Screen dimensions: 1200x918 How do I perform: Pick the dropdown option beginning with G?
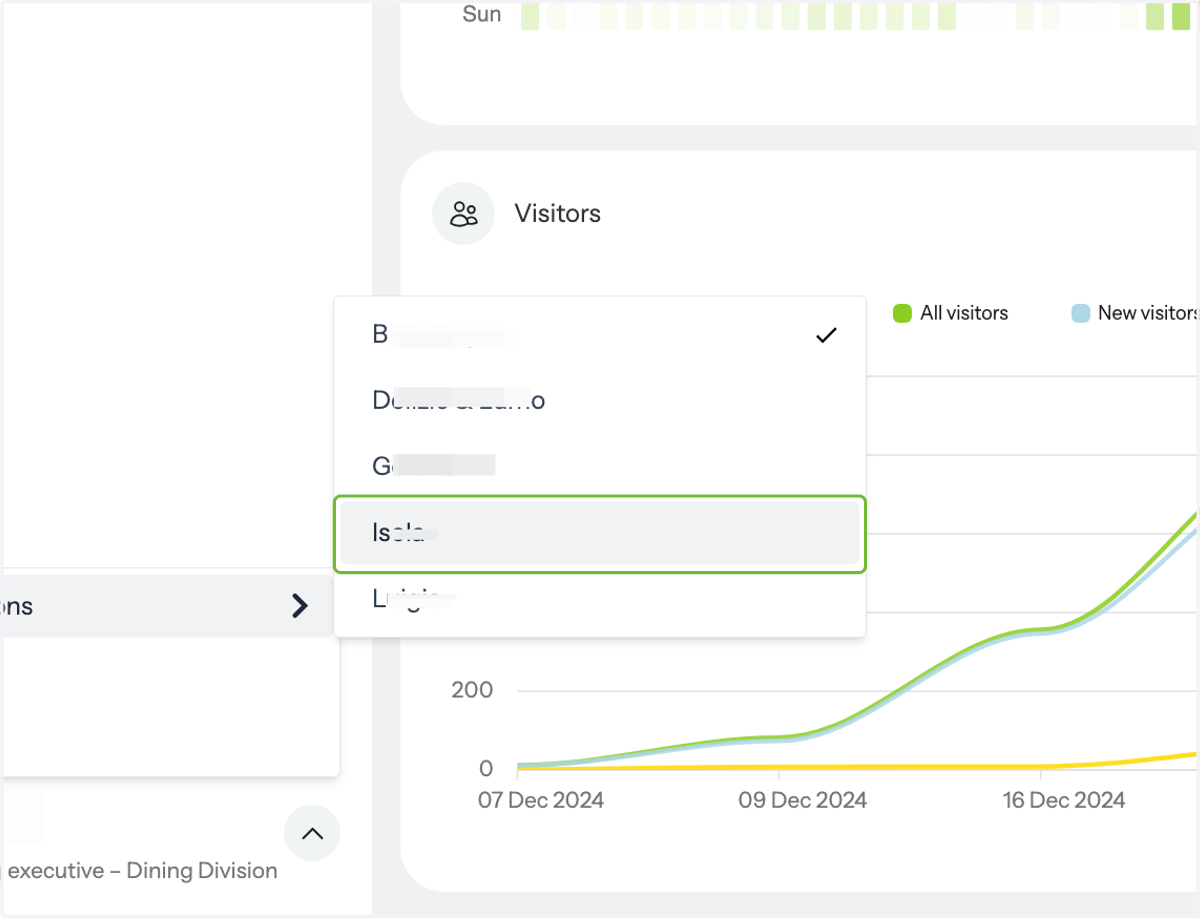(599, 466)
